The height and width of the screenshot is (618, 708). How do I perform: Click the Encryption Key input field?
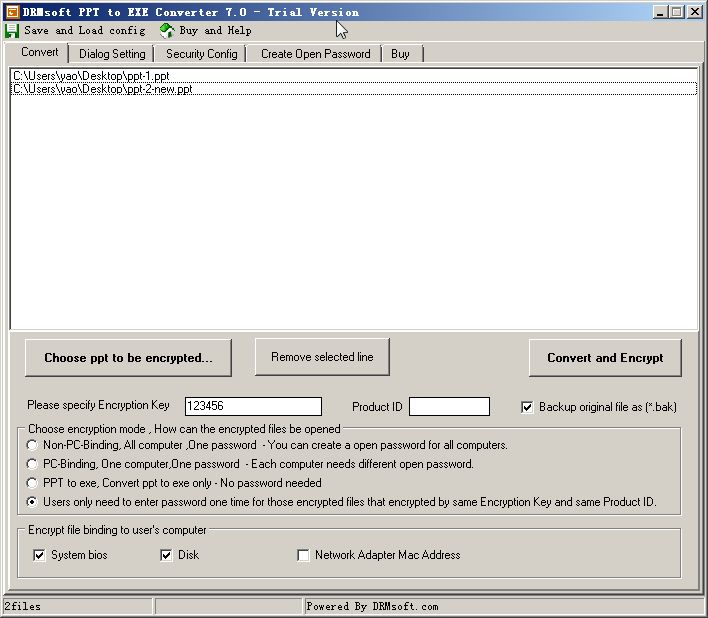[253, 406]
